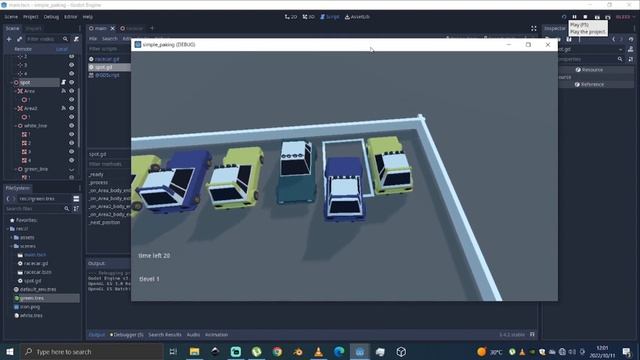
Task: Click the search icon in Filter nodes
Action: click(65, 39)
